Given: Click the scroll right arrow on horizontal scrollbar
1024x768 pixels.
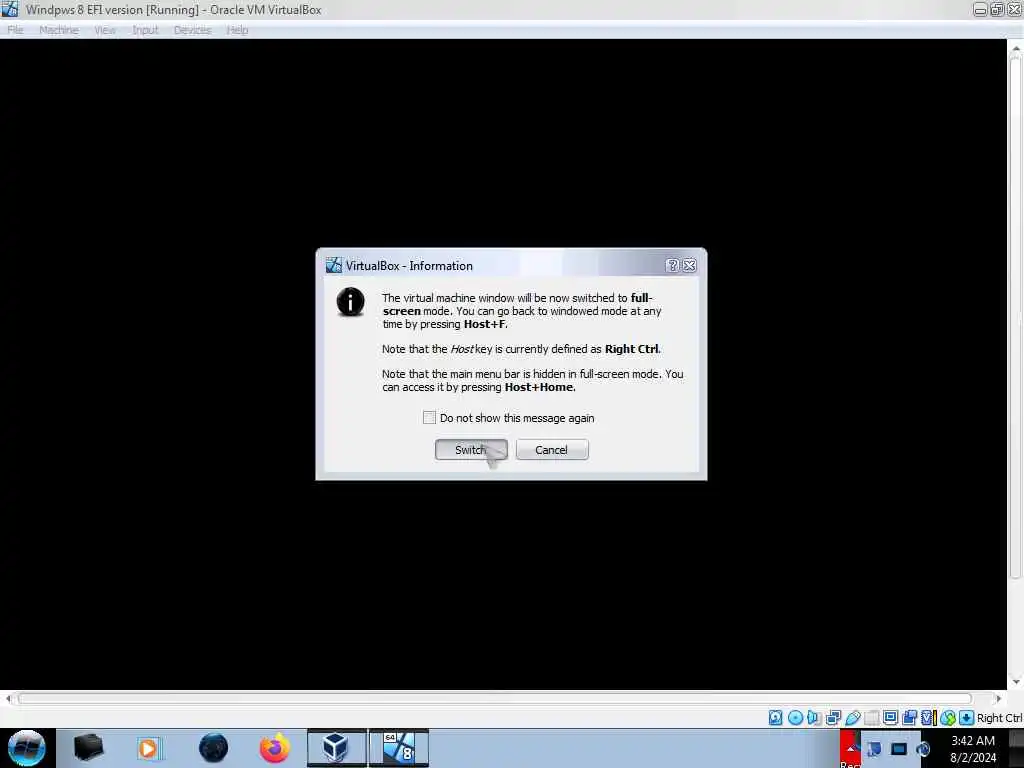Looking at the screenshot, I should [998, 699].
